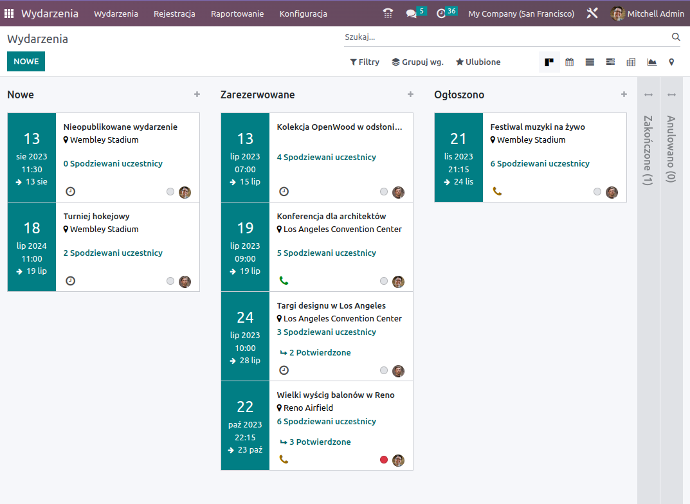Screen dimensions: 690x504
Task: Toggle the kanban state dot on Kolekcja OpenWood
Action: click(384, 191)
